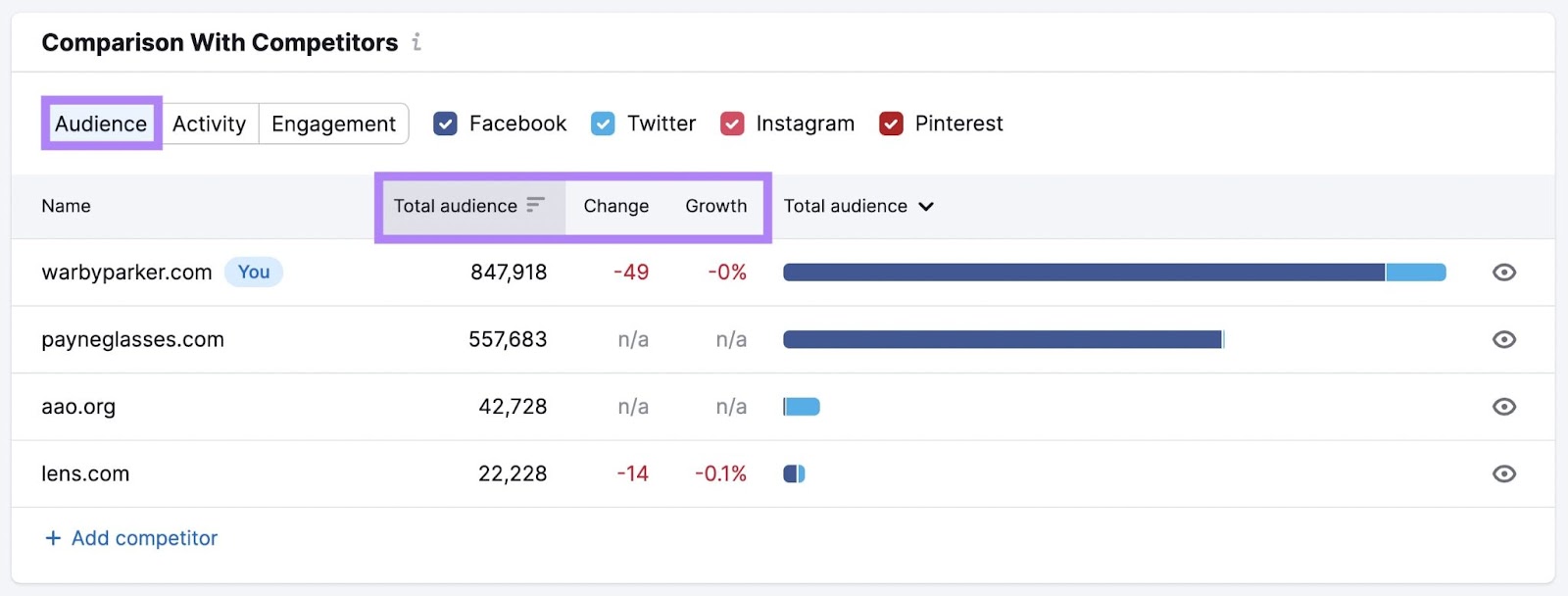Toggle eye icon for aao.org row

click(1503, 407)
